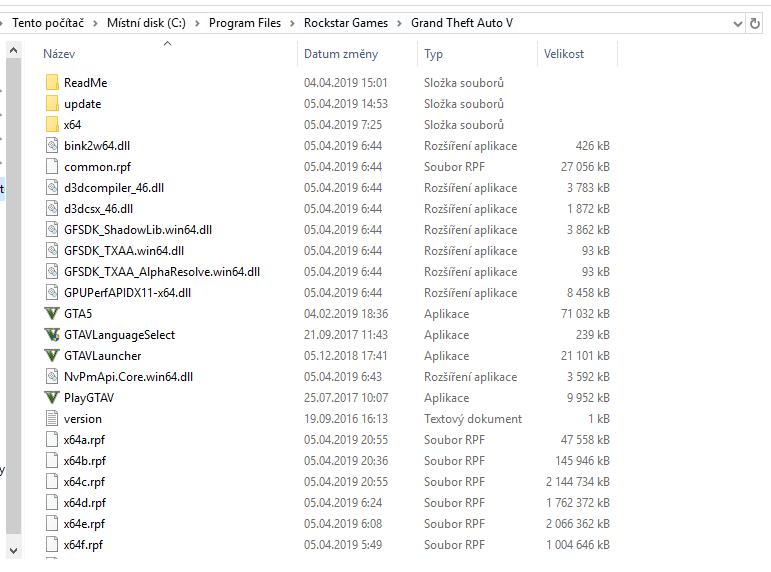This screenshot has height=572, width=771.
Task: Click the GTAVLanguageSelect application icon
Action: pos(52,335)
